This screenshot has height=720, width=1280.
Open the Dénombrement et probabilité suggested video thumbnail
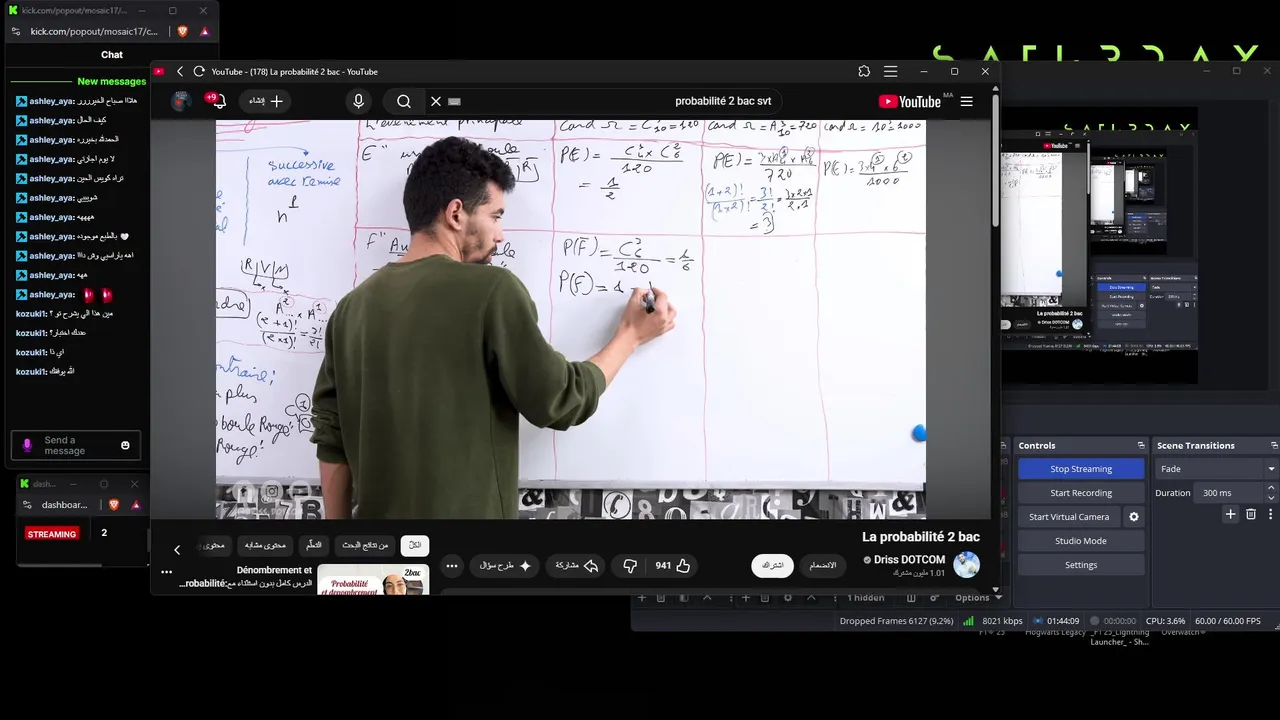coord(373,580)
